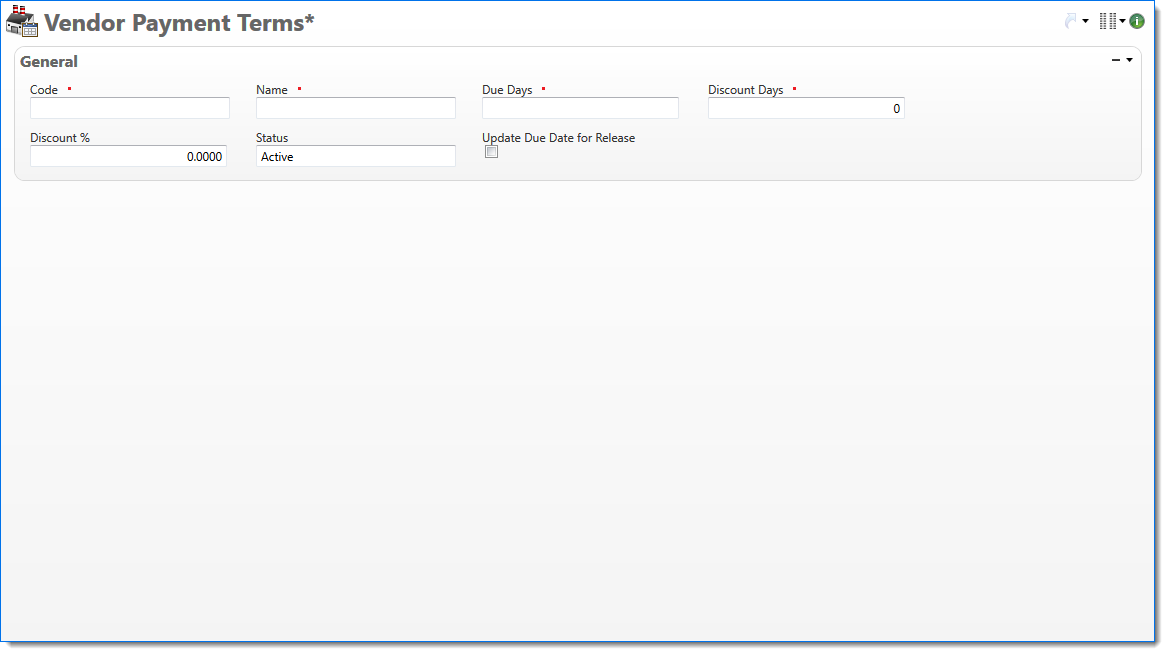Click the Status field showing Active
Viewport: 1167px width, 654px height.
coord(356,157)
